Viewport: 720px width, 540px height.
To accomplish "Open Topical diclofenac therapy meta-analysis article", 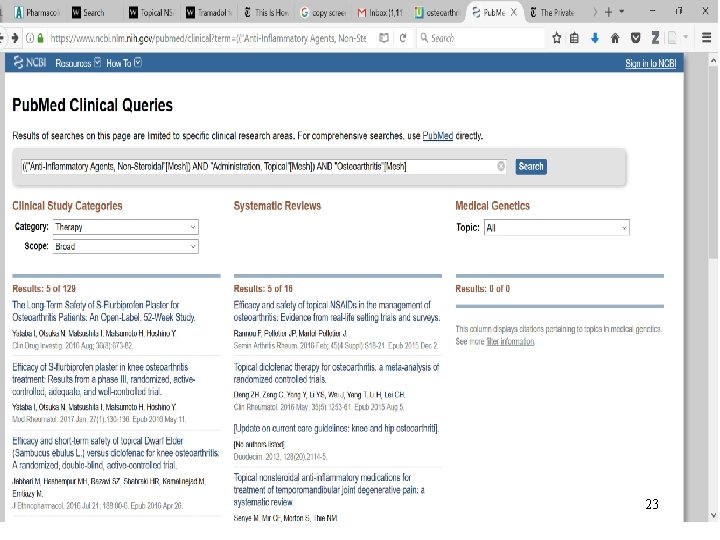I will 336,373.
